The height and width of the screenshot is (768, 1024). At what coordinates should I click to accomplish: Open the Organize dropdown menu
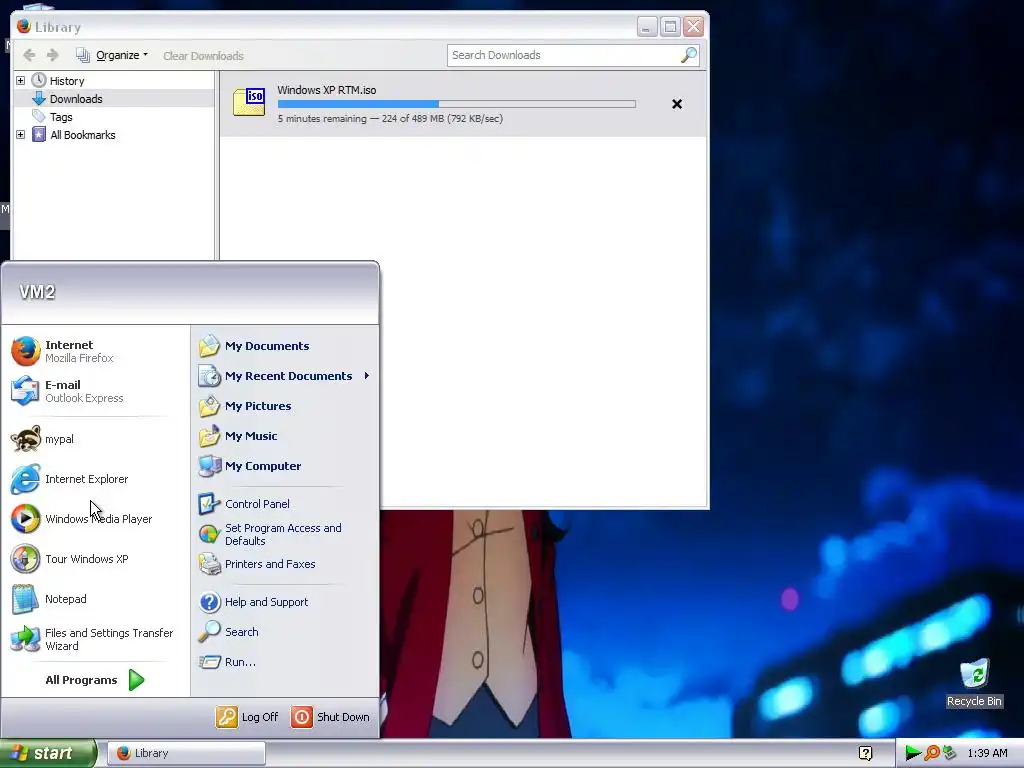point(112,56)
